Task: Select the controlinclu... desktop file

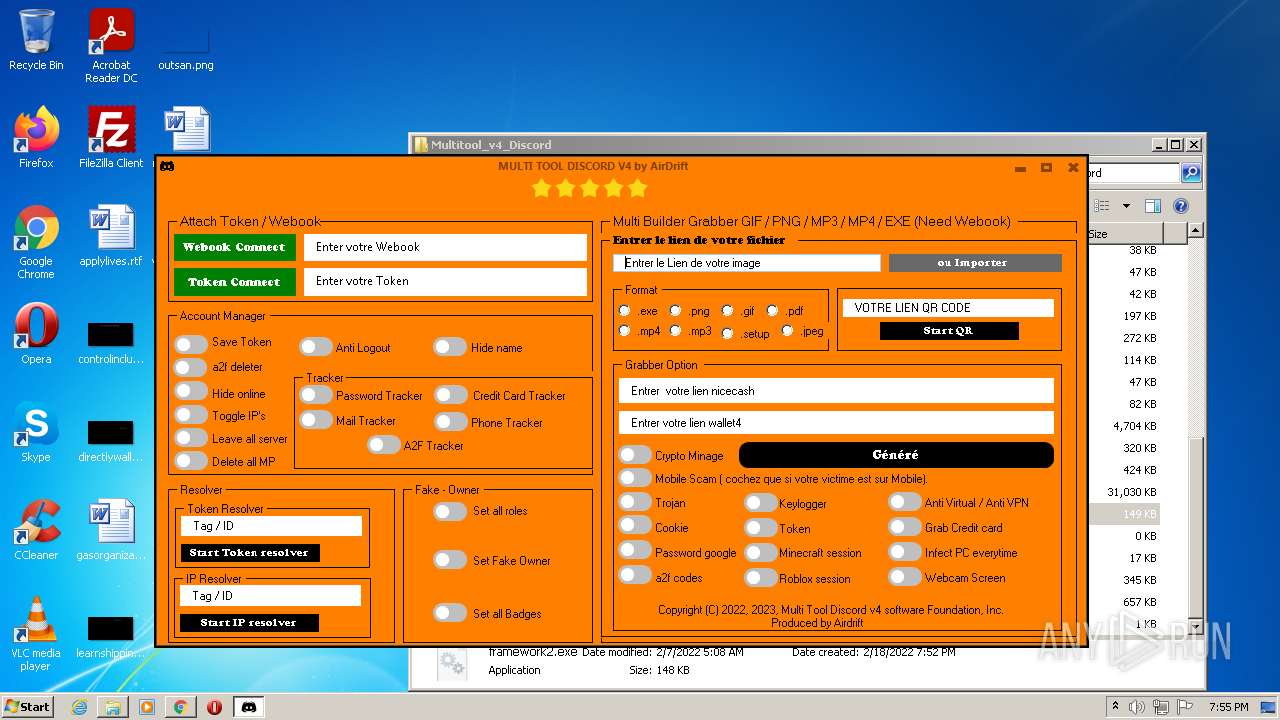Action: click(111, 343)
